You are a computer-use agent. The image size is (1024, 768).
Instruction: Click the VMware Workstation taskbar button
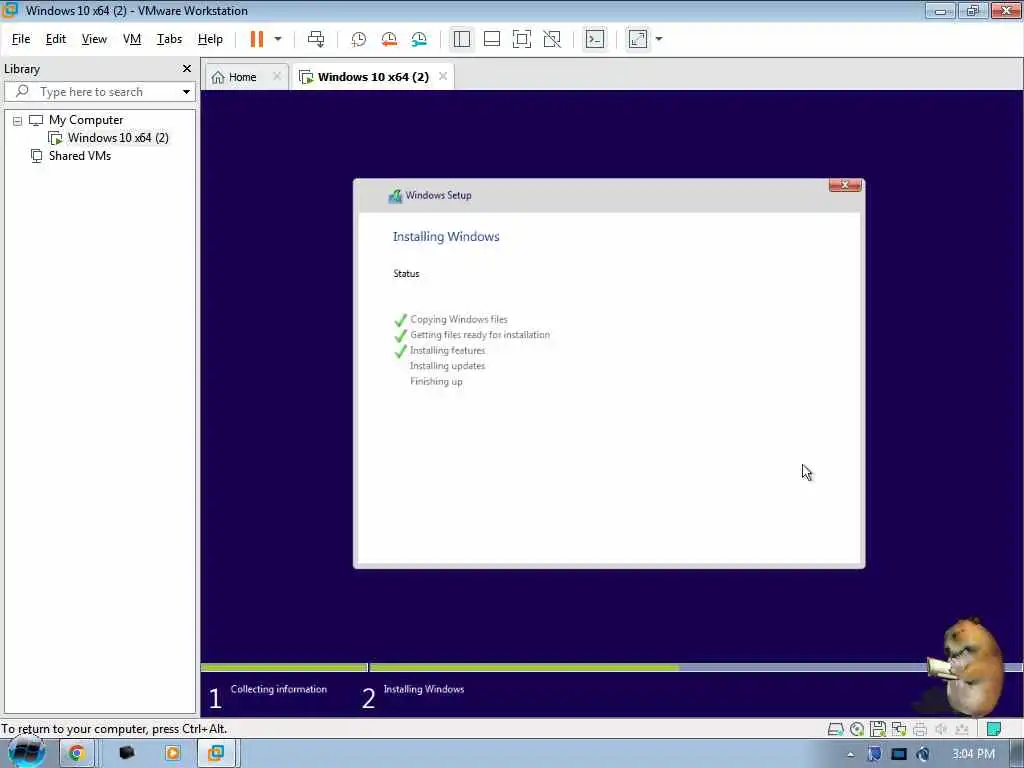point(216,754)
